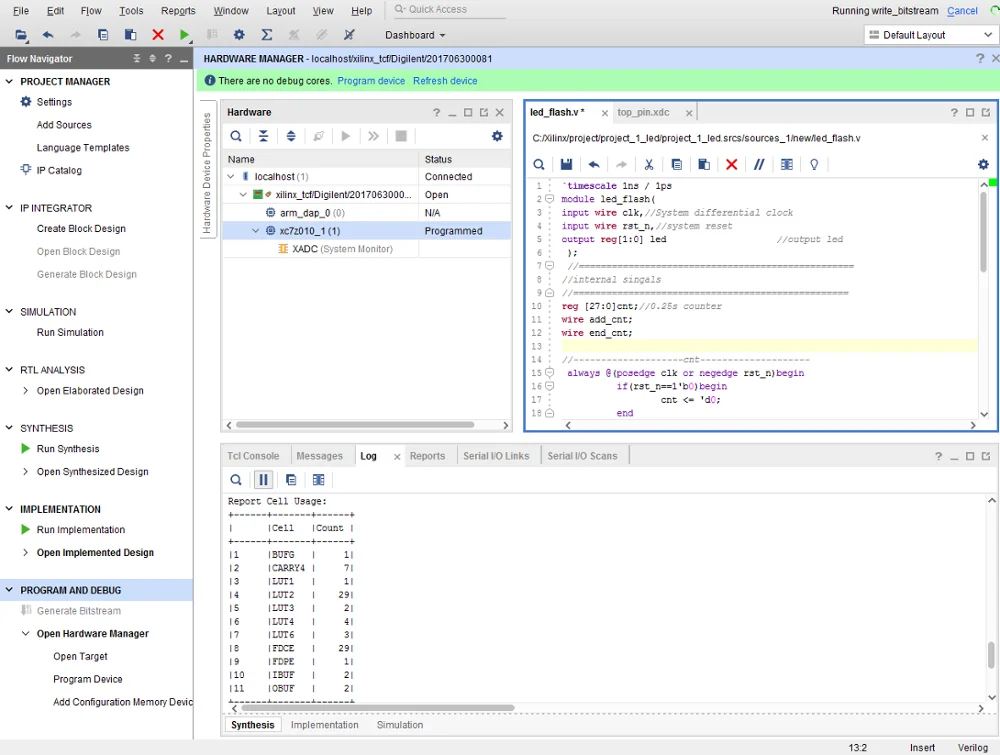Collapse code fold at line 2 module declaration
Screen dimensions: 1000x755
pyautogui.click(x=550, y=199)
